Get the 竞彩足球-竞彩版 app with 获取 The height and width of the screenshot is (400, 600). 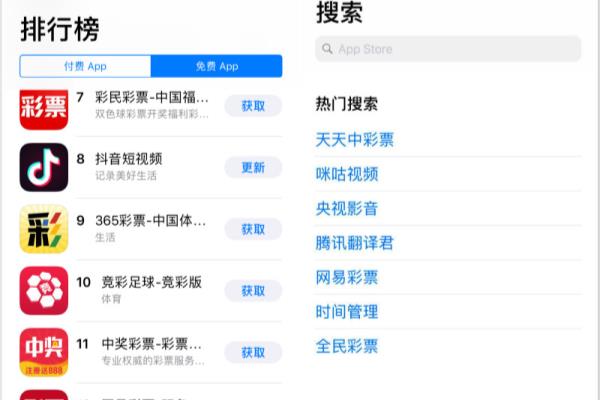[253, 291]
